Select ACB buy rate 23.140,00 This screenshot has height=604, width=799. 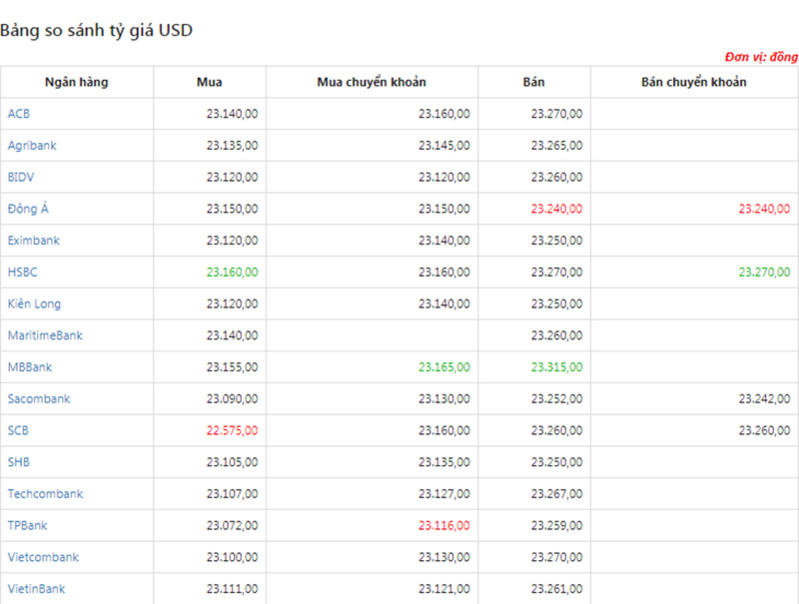tap(232, 114)
